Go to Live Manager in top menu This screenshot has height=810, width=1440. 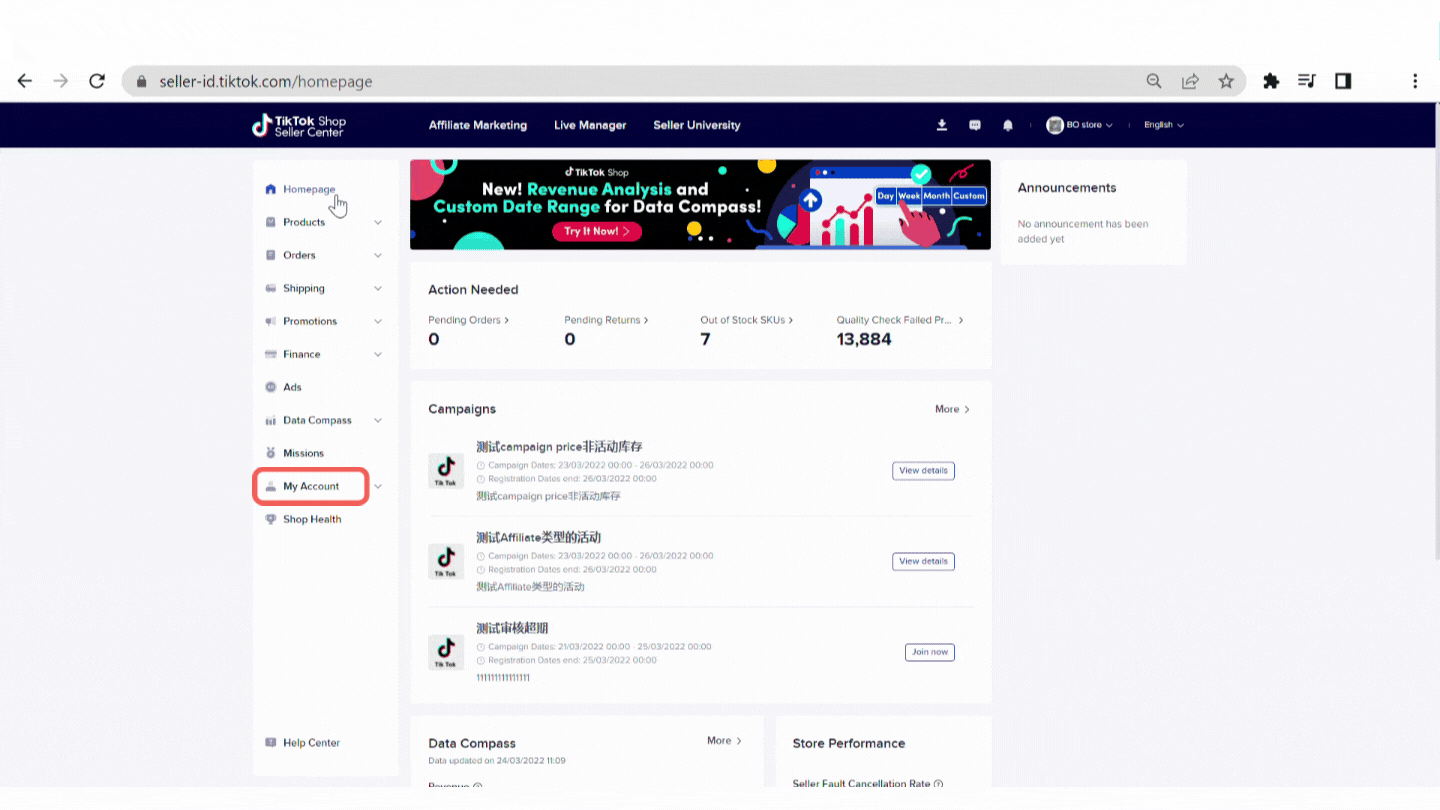point(590,125)
